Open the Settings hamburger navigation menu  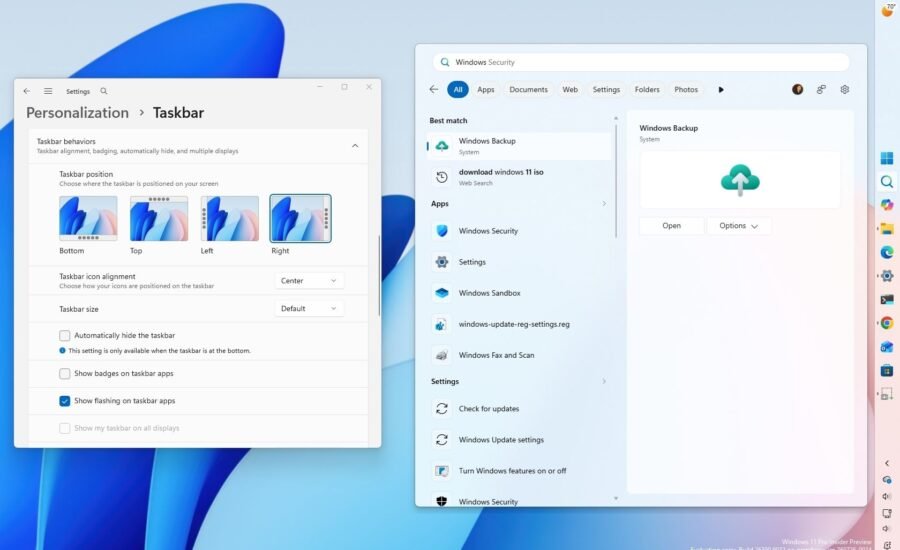pos(48,91)
